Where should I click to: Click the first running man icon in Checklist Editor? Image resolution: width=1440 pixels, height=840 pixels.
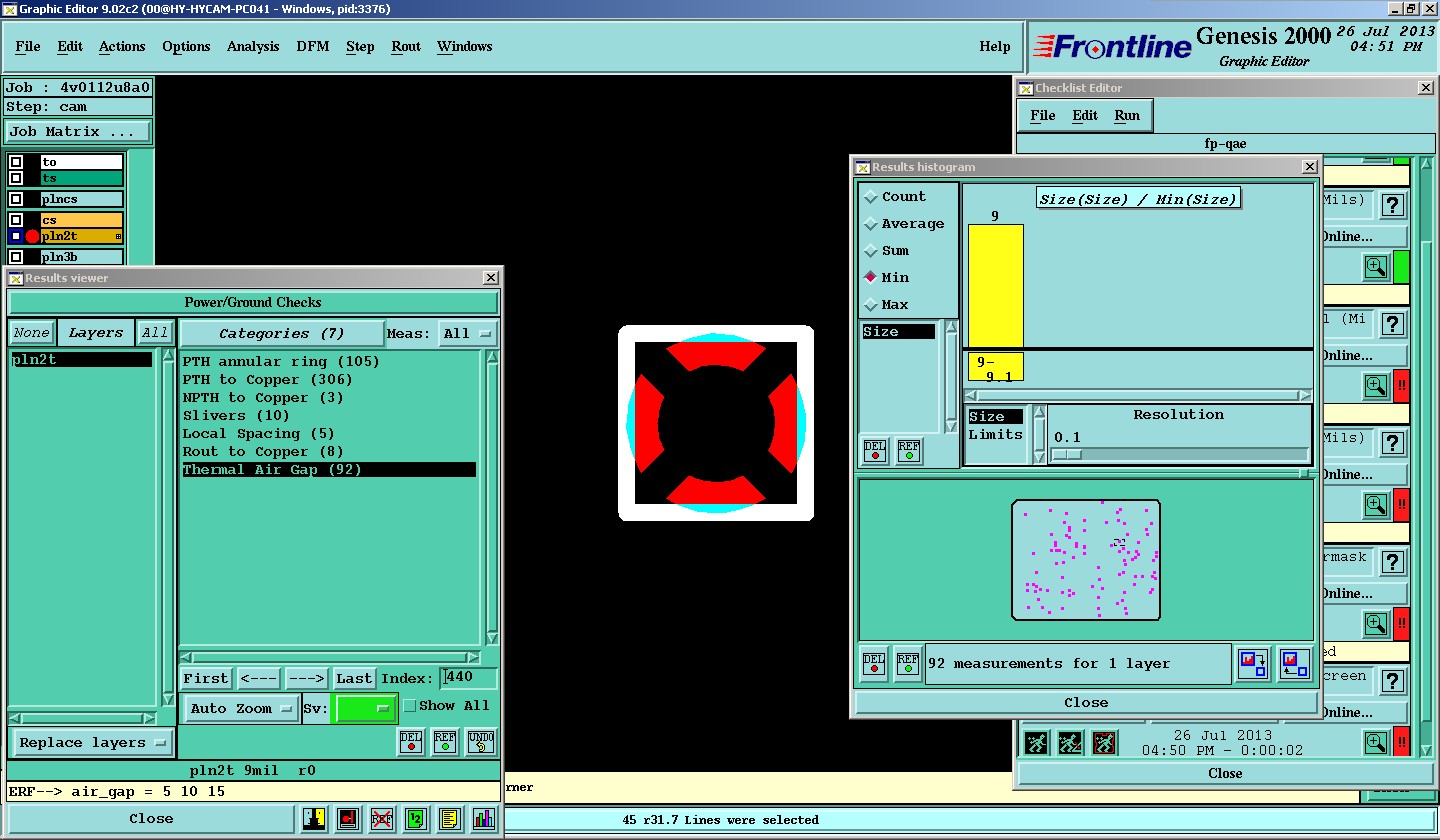point(1037,743)
